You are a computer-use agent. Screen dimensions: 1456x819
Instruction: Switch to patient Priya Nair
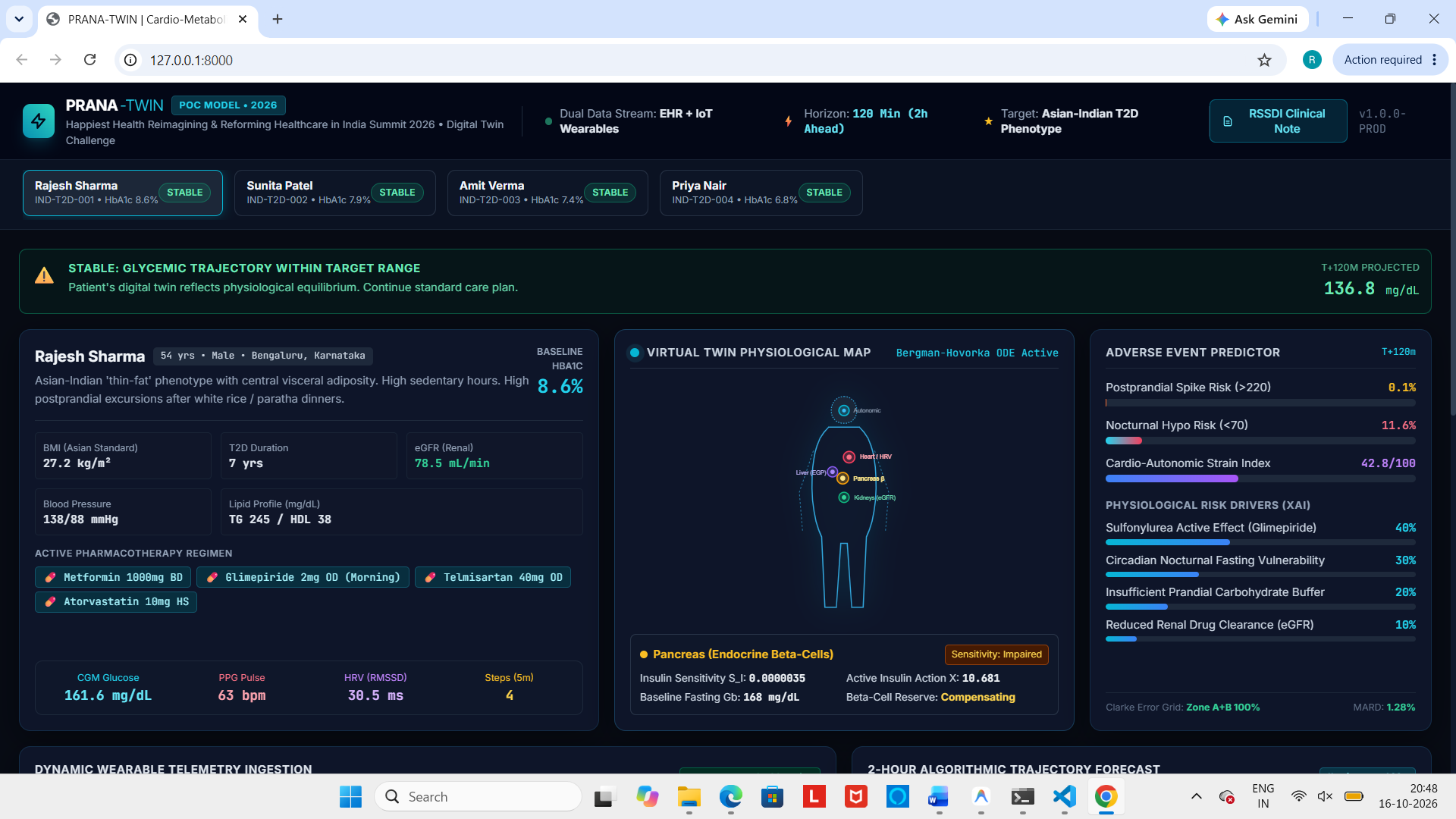pyautogui.click(x=761, y=193)
